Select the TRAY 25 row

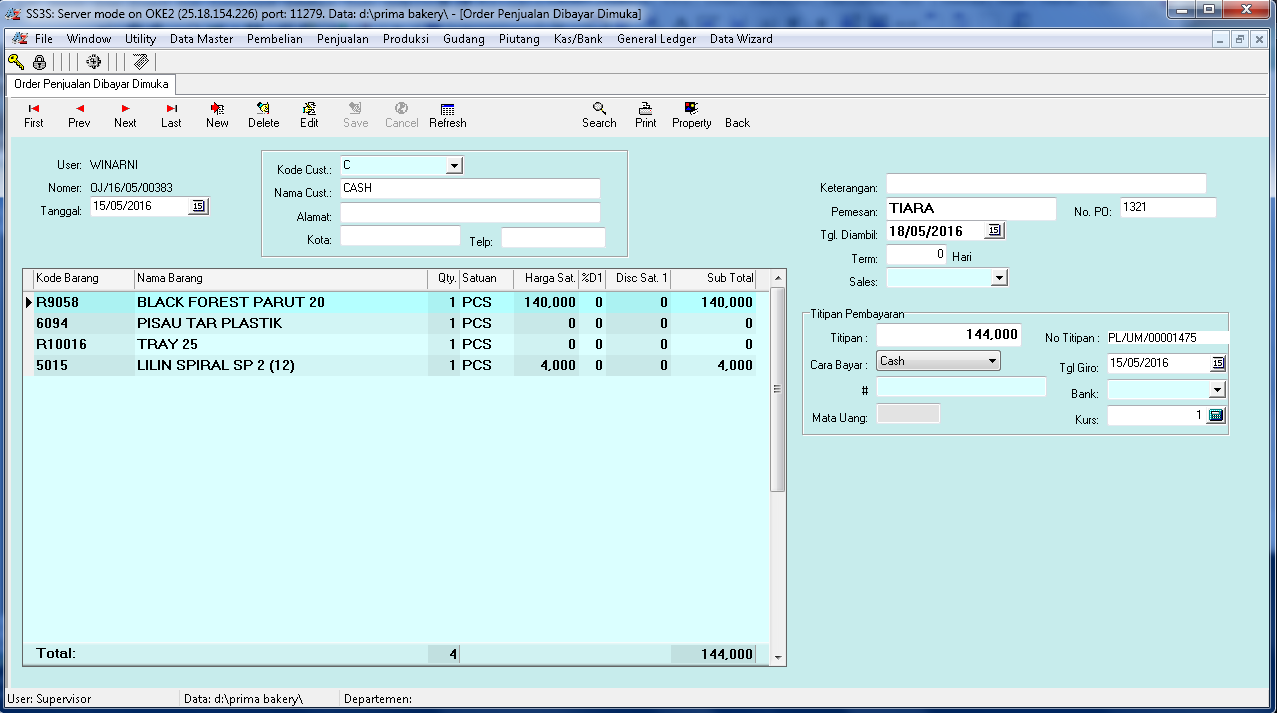tap(396, 344)
